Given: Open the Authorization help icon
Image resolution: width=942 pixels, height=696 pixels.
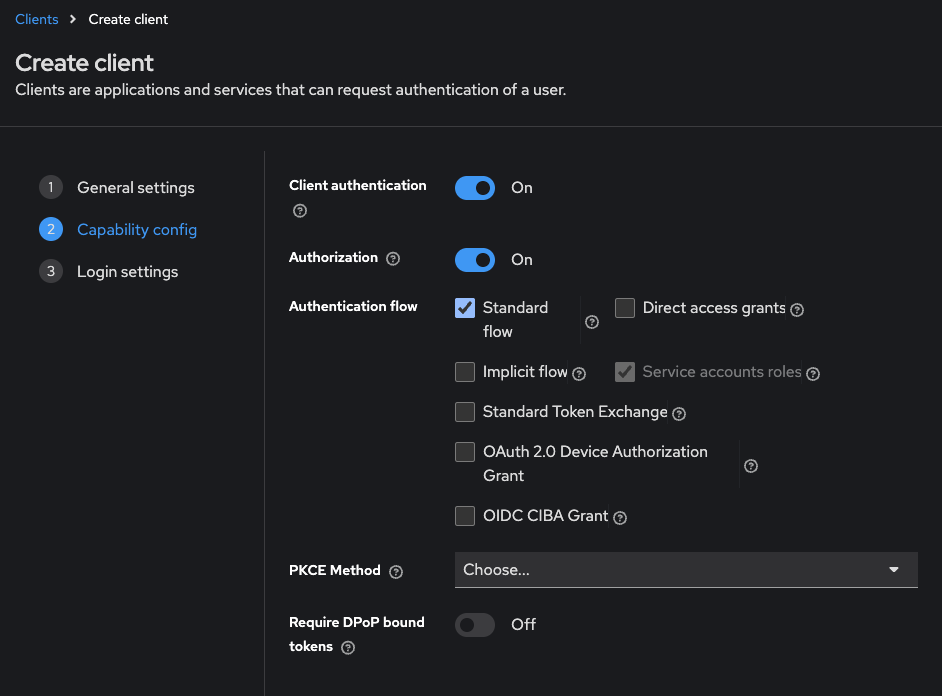Looking at the screenshot, I should tap(394, 258).
